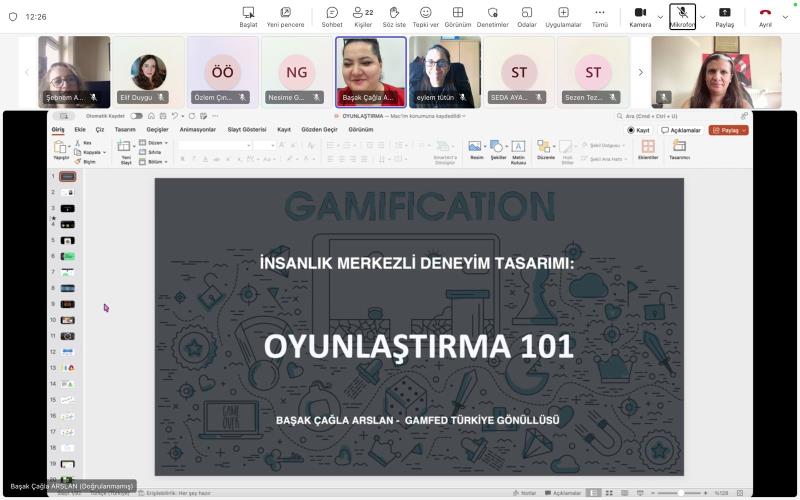Expand camera device options arrow
Screen dimensions: 800x500
click(660, 16)
